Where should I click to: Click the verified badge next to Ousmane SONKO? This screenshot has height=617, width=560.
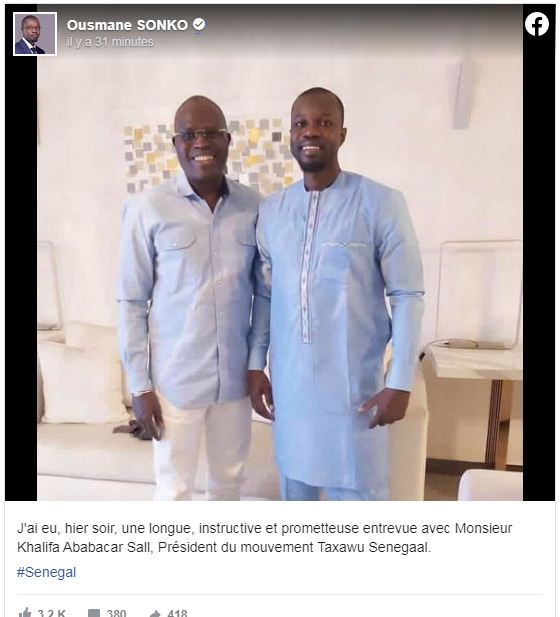tap(199, 24)
